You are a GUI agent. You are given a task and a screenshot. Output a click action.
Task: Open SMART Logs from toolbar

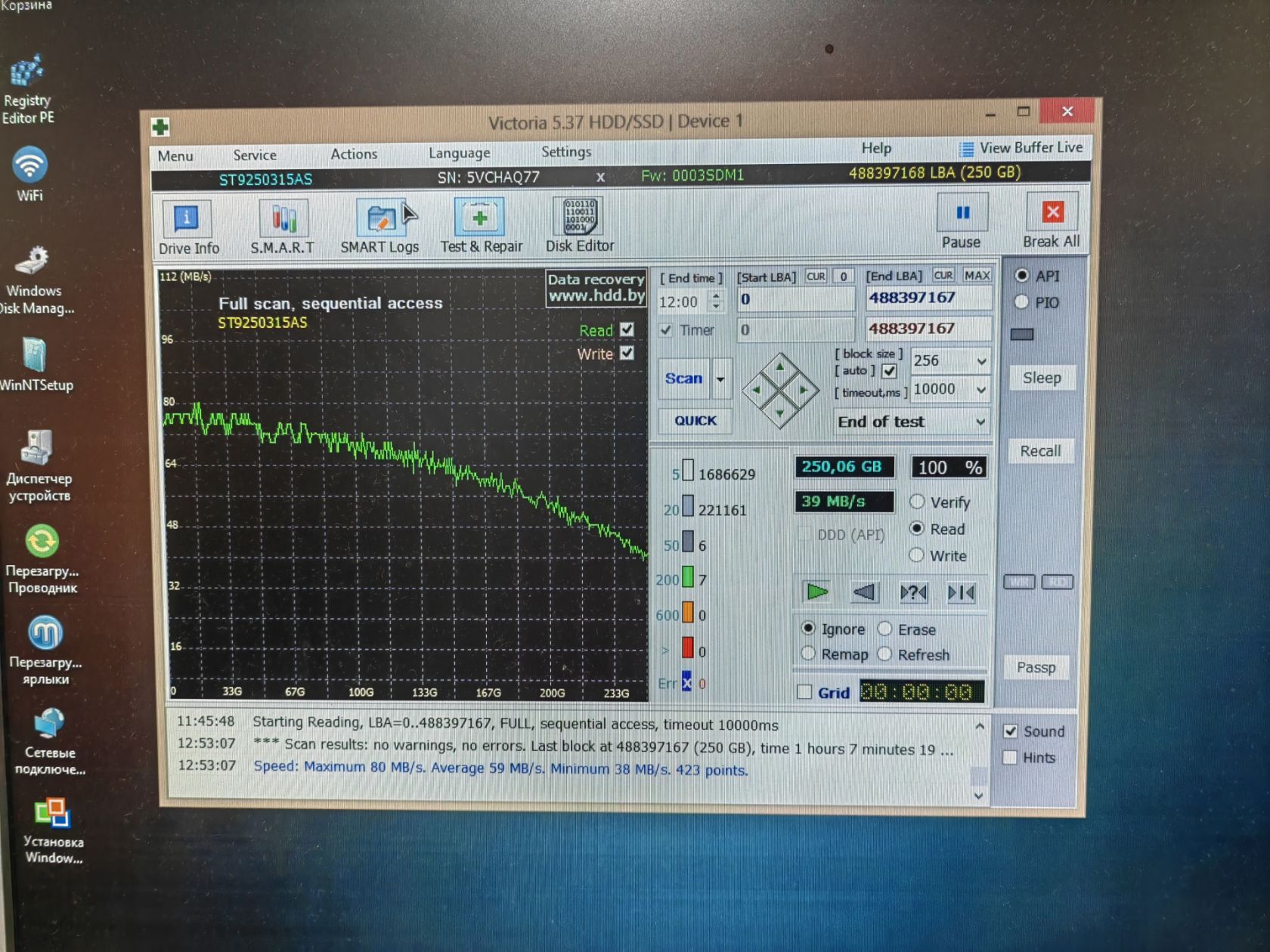point(379,226)
